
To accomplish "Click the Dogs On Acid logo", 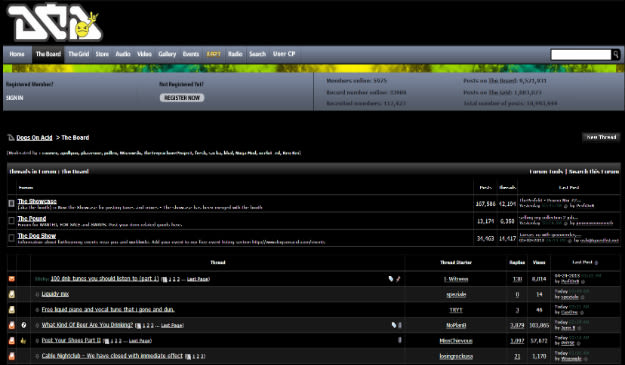I will pos(55,22).
